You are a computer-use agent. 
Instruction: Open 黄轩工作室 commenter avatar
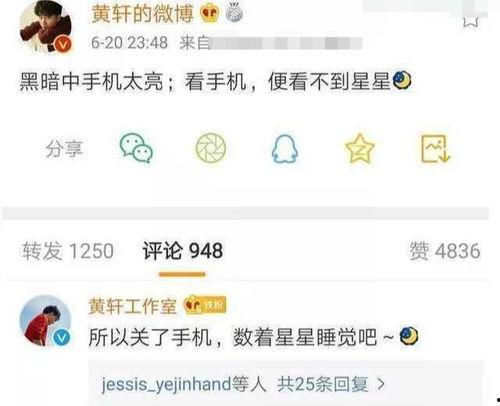pos(45,321)
